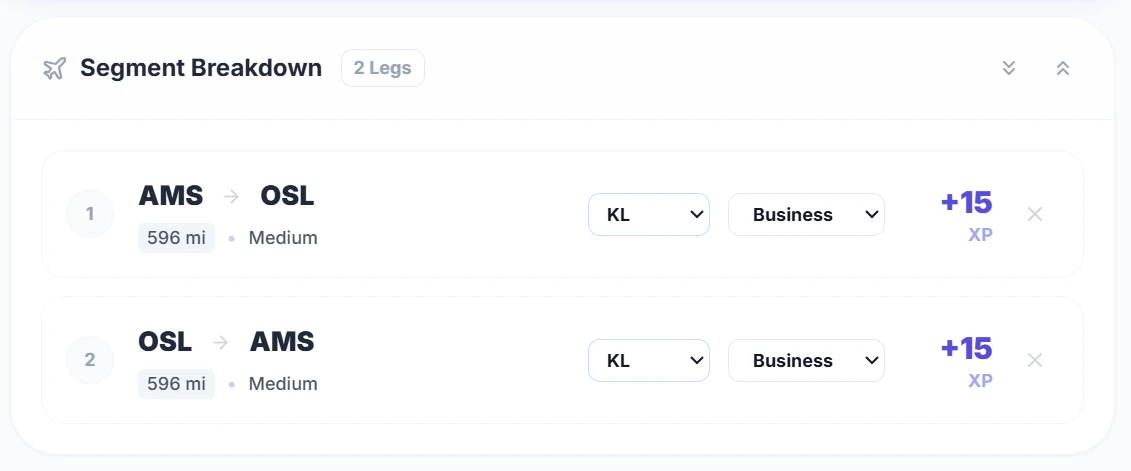Click the Medium label on the first leg
This screenshot has height=471, width=1131.
(283, 238)
